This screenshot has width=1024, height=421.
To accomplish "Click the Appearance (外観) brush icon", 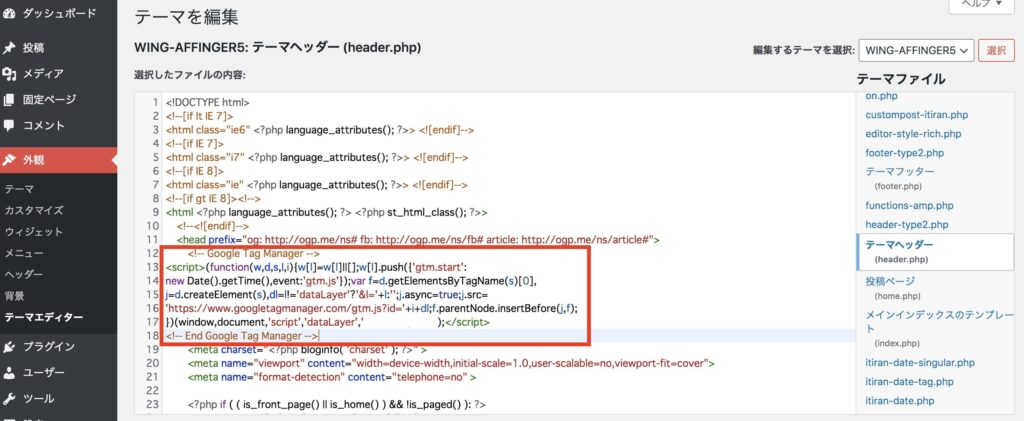I will (x=9, y=160).
